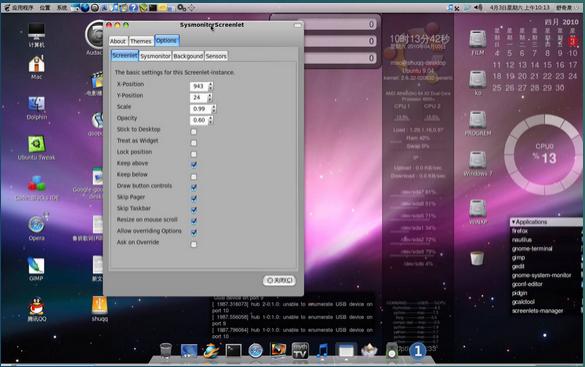Open the Computer desktop icon

pos(37,32)
